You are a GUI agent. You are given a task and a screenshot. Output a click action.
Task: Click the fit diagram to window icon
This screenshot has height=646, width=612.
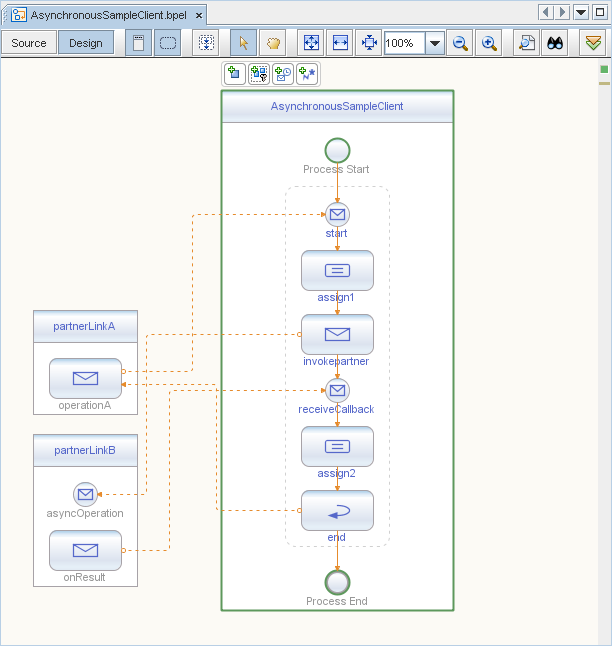311,43
